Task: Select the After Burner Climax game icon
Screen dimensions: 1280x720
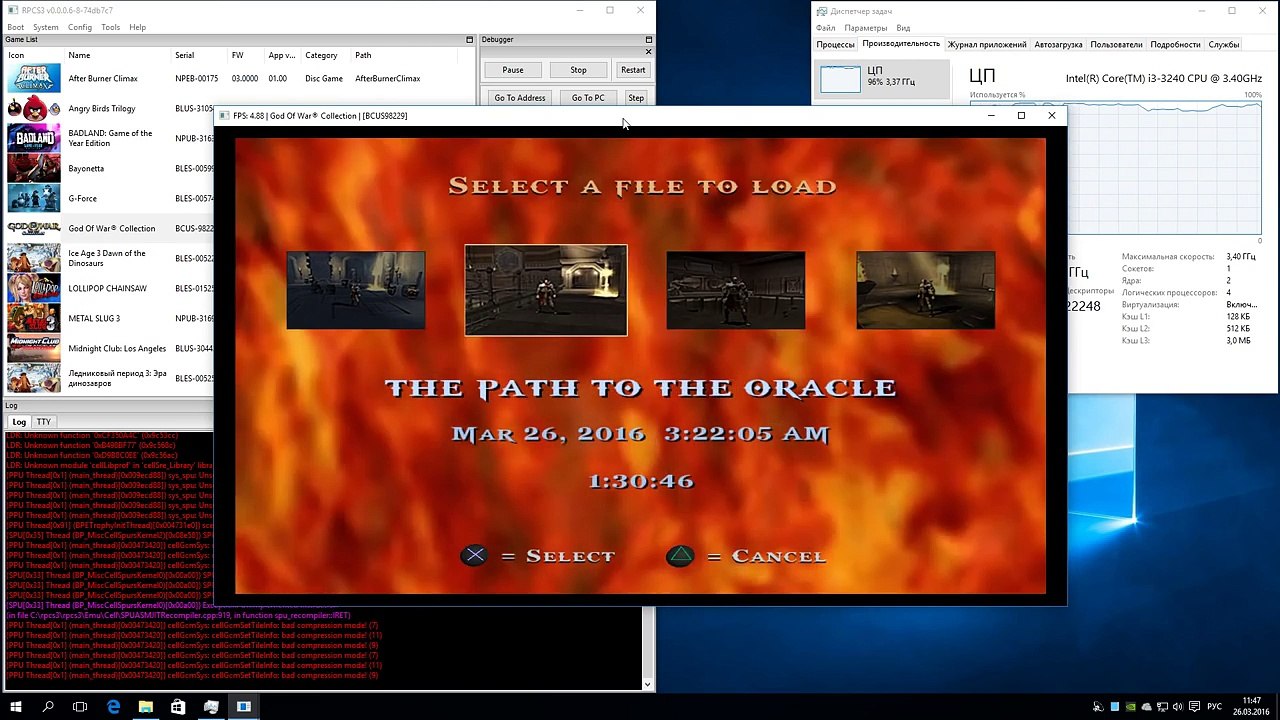Action: click(x=34, y=78)
